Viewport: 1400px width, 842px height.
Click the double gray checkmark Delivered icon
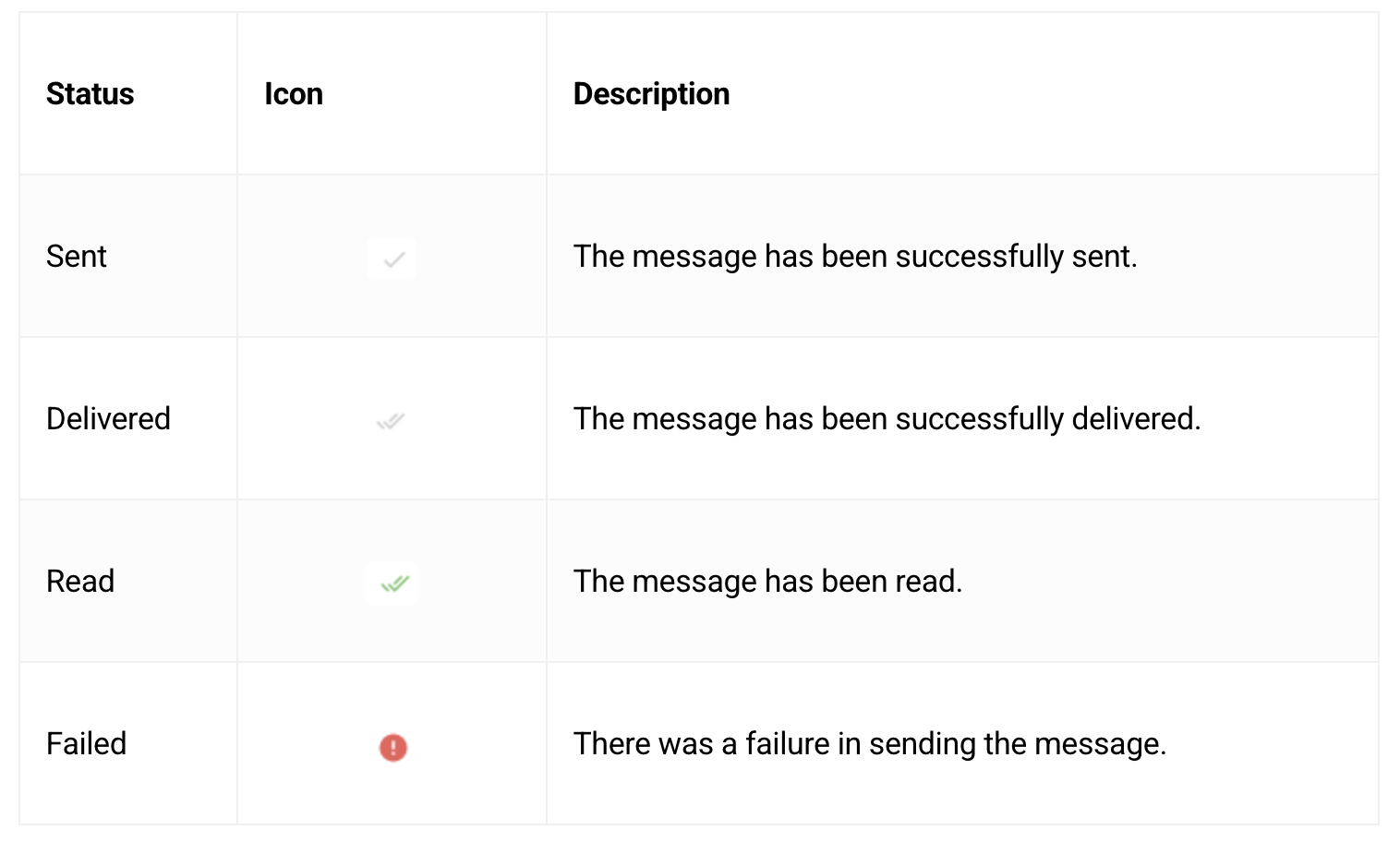point(391,422)
